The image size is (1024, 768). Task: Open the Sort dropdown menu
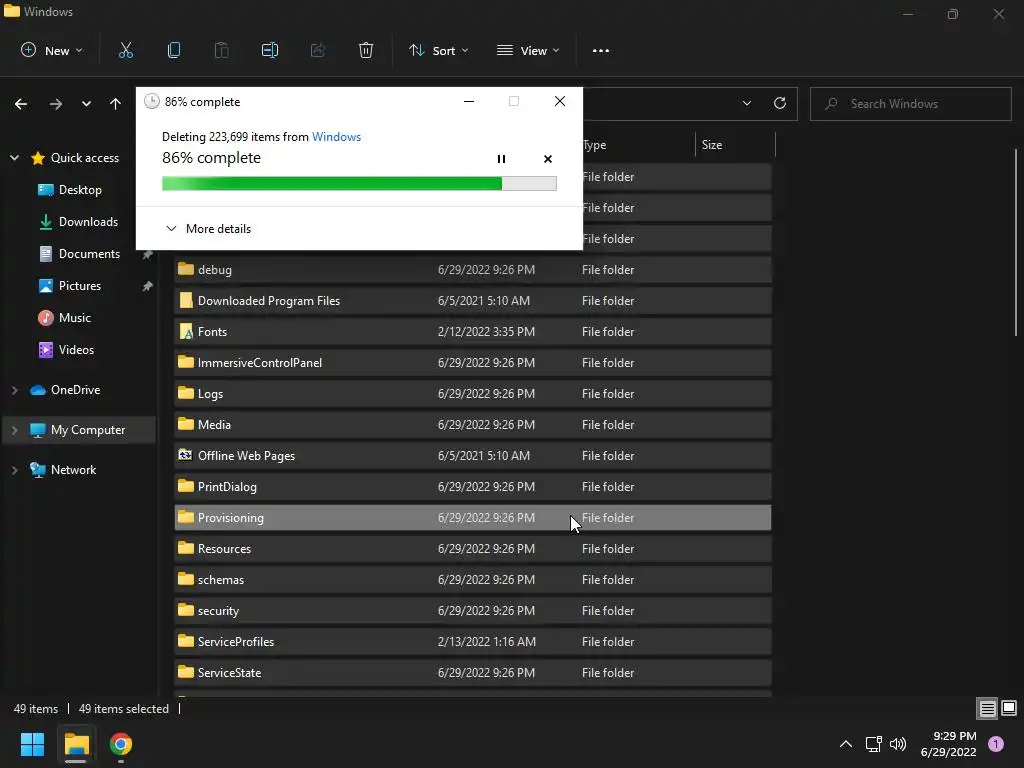coord(438,50)
